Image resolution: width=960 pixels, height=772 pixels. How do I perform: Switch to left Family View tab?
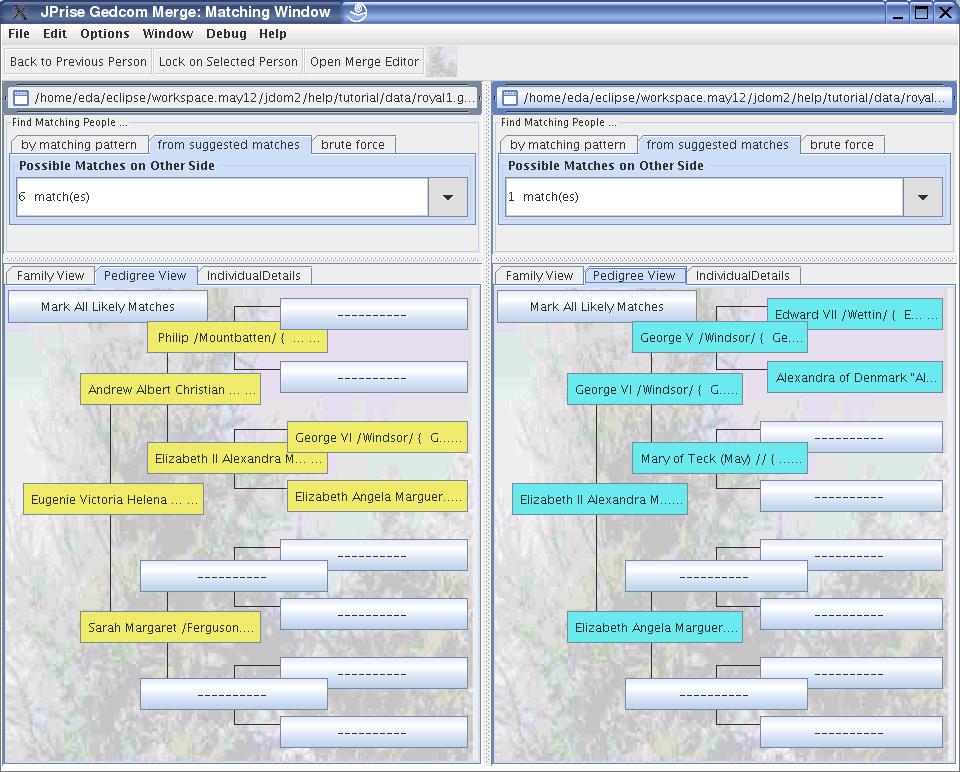[x=50, y=276]
